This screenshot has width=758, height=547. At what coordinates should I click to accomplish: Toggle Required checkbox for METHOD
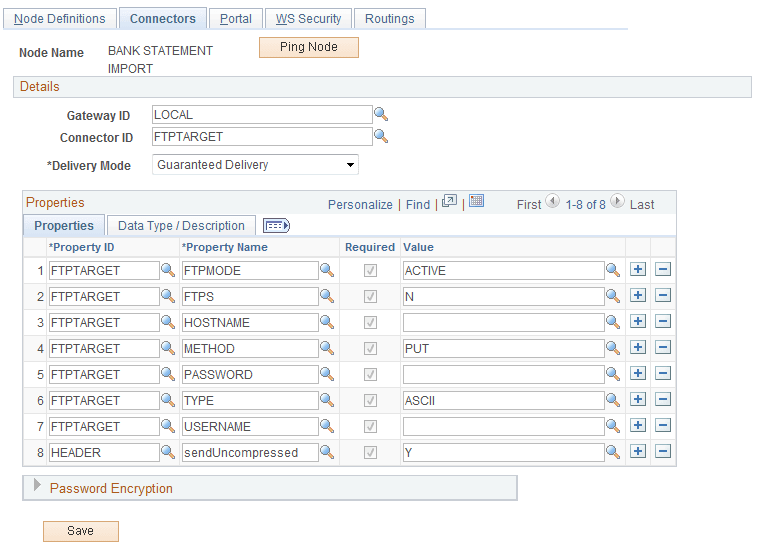coord(370,349)
